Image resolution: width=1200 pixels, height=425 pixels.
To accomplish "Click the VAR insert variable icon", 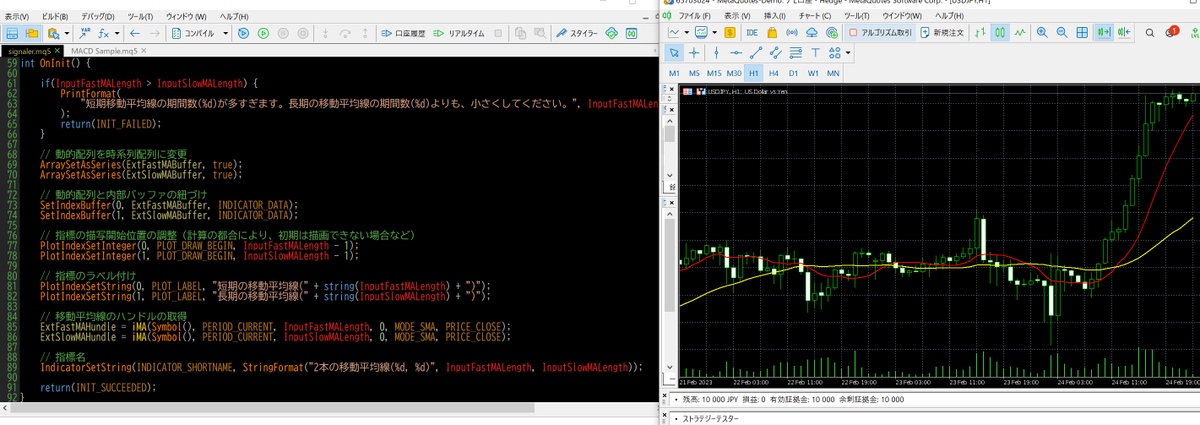I will click(85, 33).
